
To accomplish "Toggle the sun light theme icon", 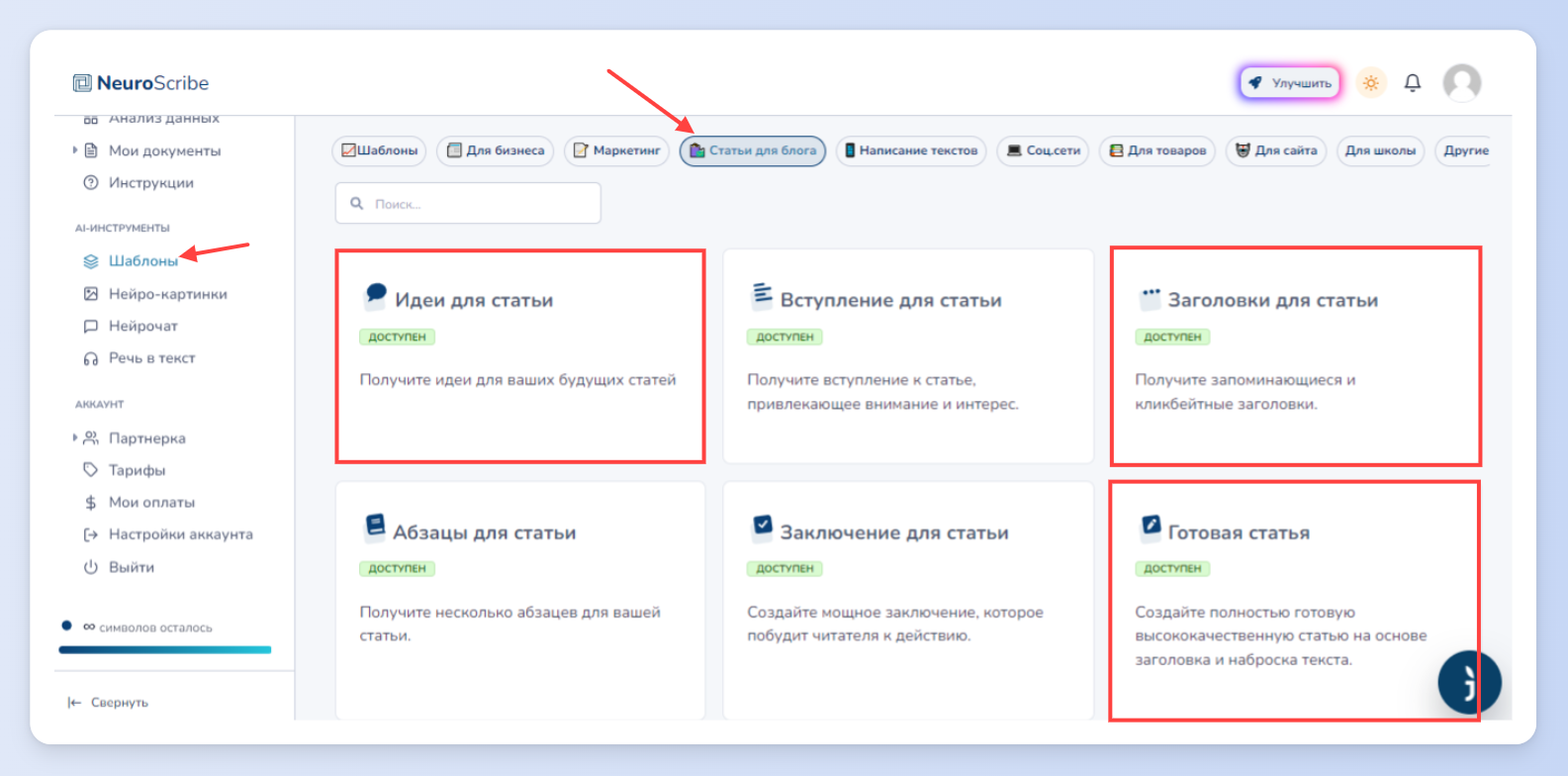I will click(x=1371, y=83).
